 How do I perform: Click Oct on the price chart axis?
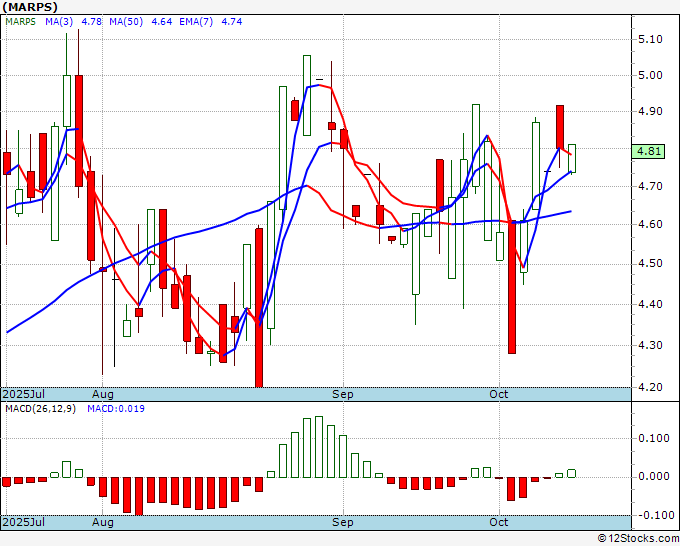point(499,394)
